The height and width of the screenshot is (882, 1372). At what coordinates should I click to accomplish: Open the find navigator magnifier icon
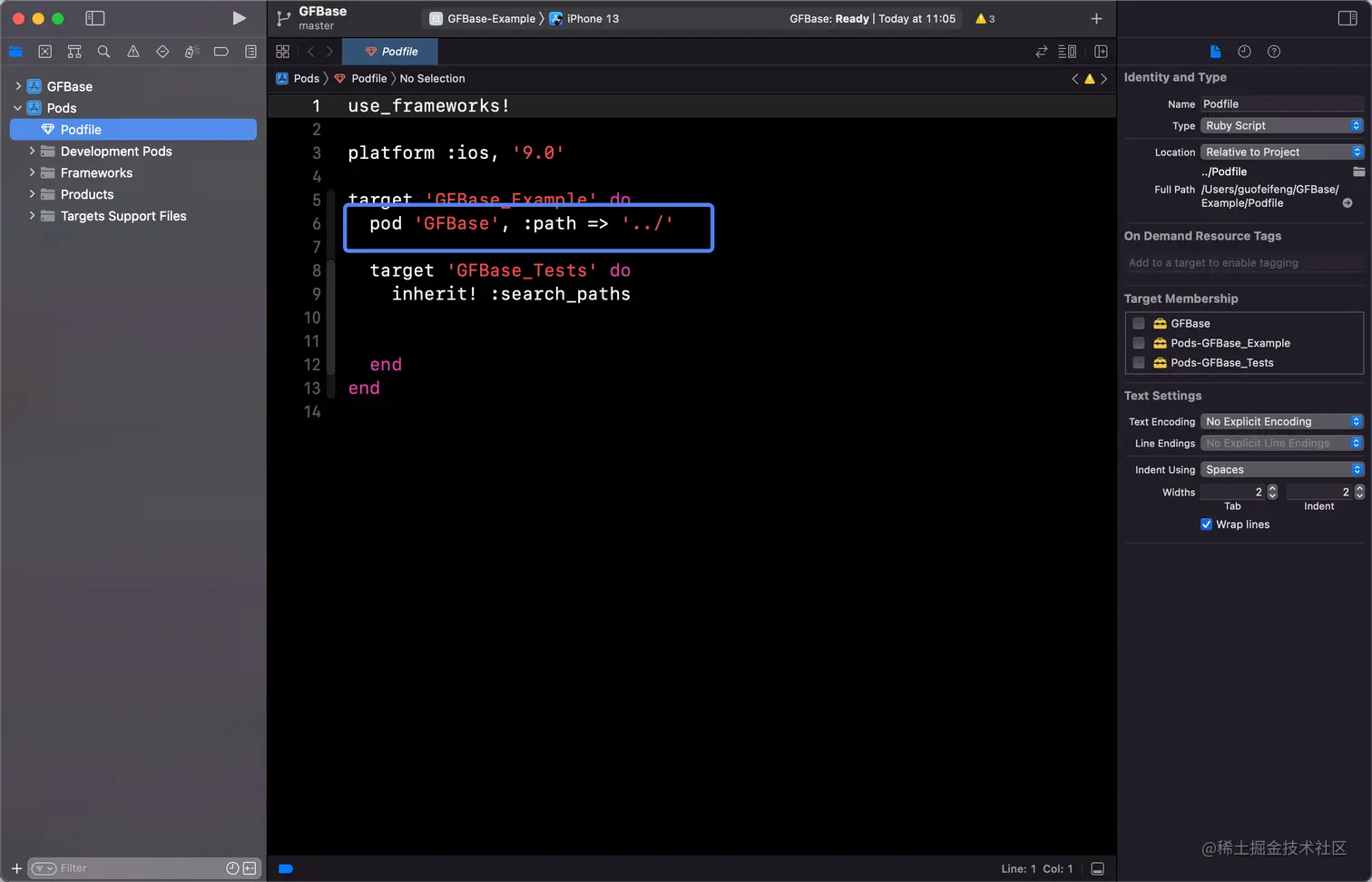103,52
